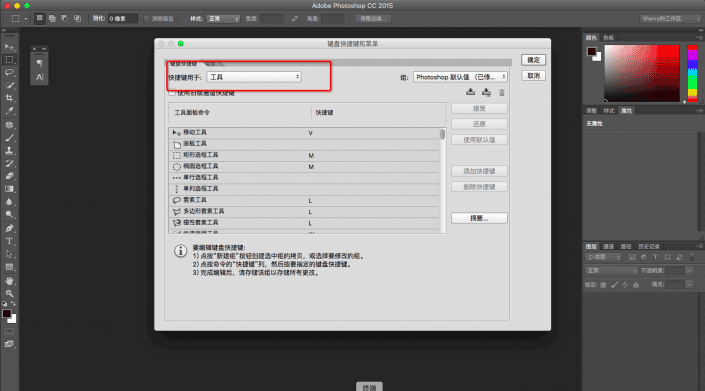
Task: Select the Rectangular Marquee tool in the toolbar
Action: [x=9, y=60]
